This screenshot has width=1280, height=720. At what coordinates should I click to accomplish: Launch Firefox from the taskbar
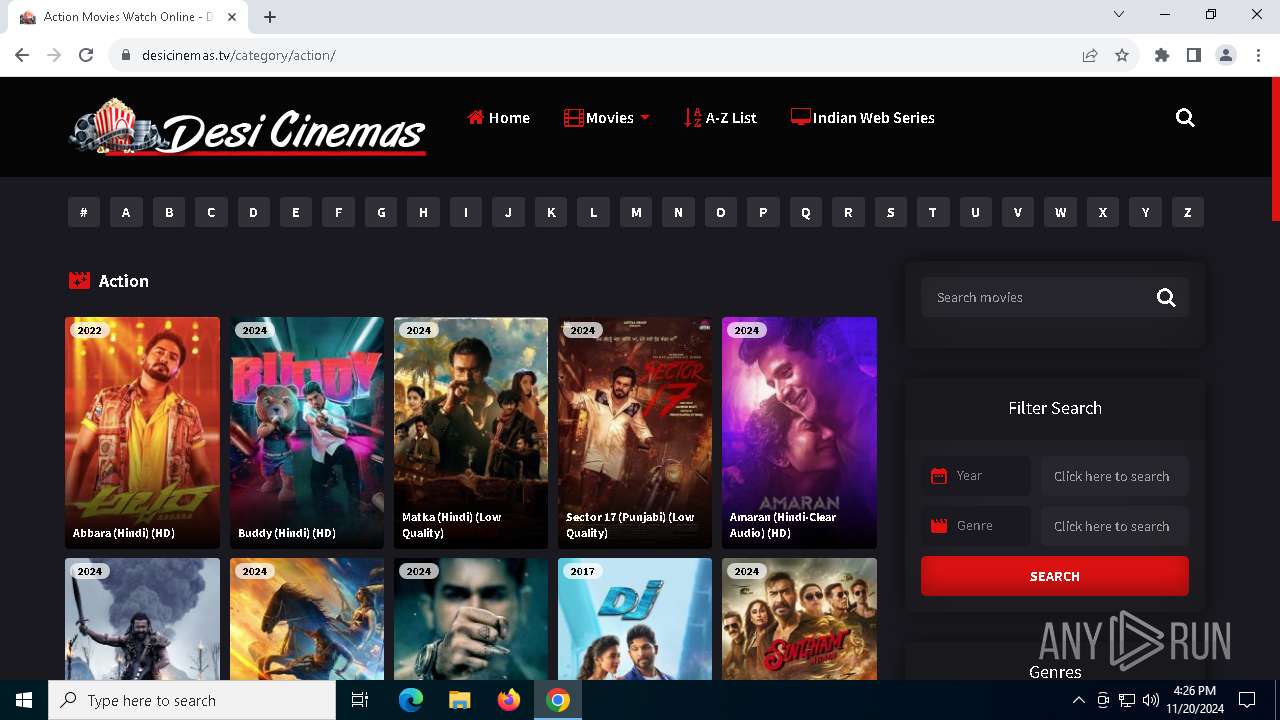(x=509, y=700)
